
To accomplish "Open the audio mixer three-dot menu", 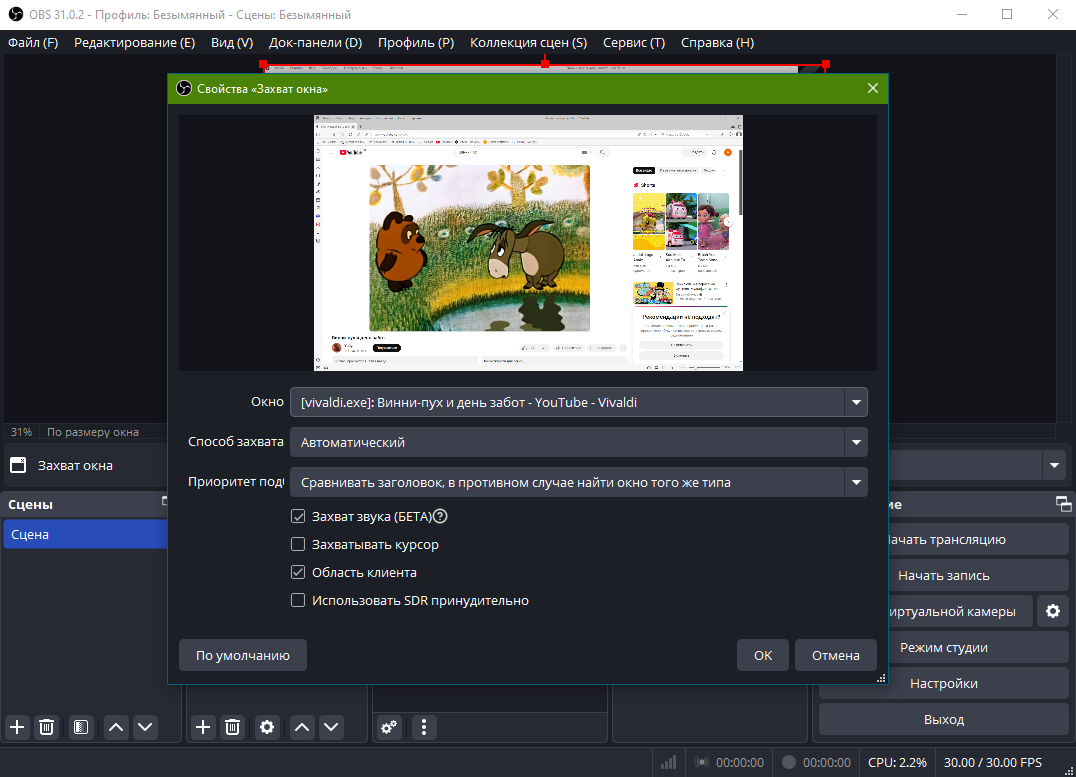I will point(424,727).
